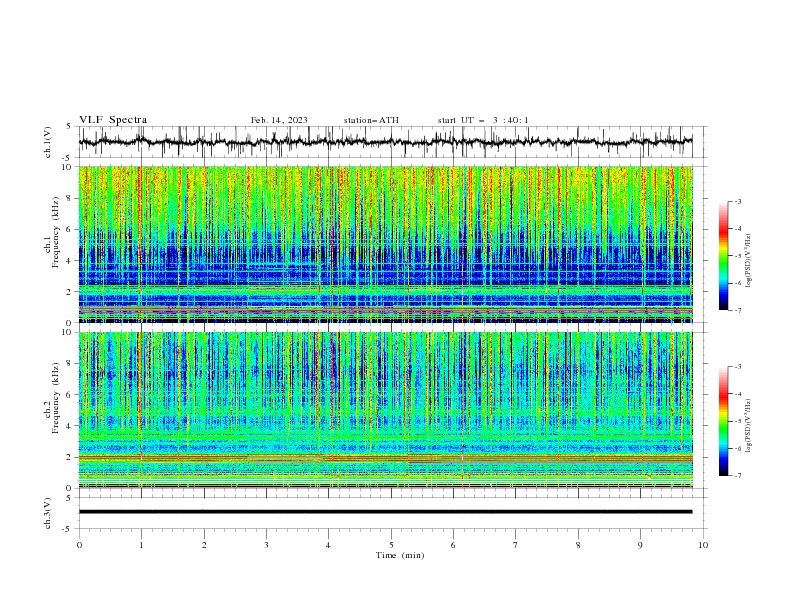Click the time axis tick label "5"
792x612 pixels.
point(391,545)
